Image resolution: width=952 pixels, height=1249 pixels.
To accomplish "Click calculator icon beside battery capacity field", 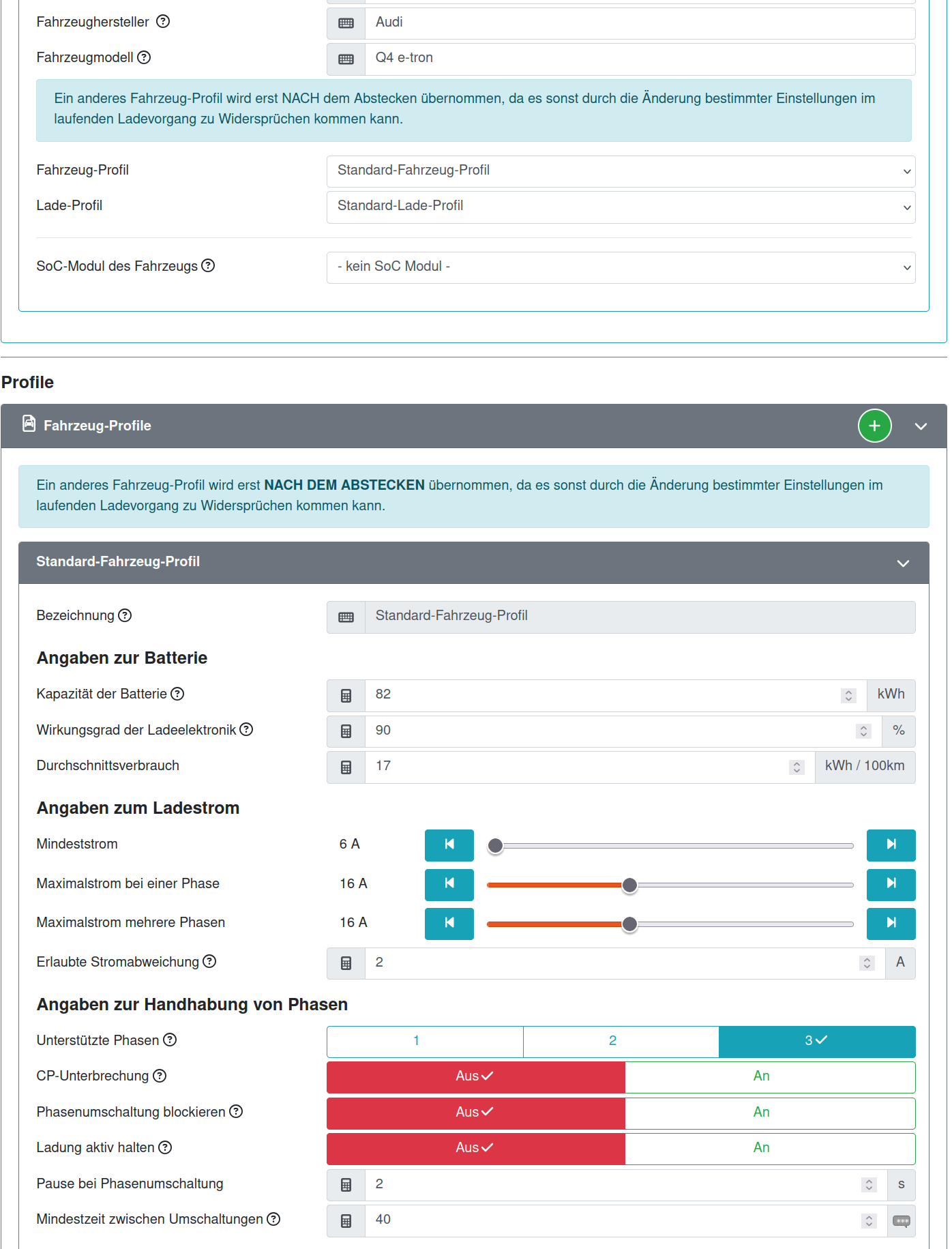I will click(x=346, y=696).
